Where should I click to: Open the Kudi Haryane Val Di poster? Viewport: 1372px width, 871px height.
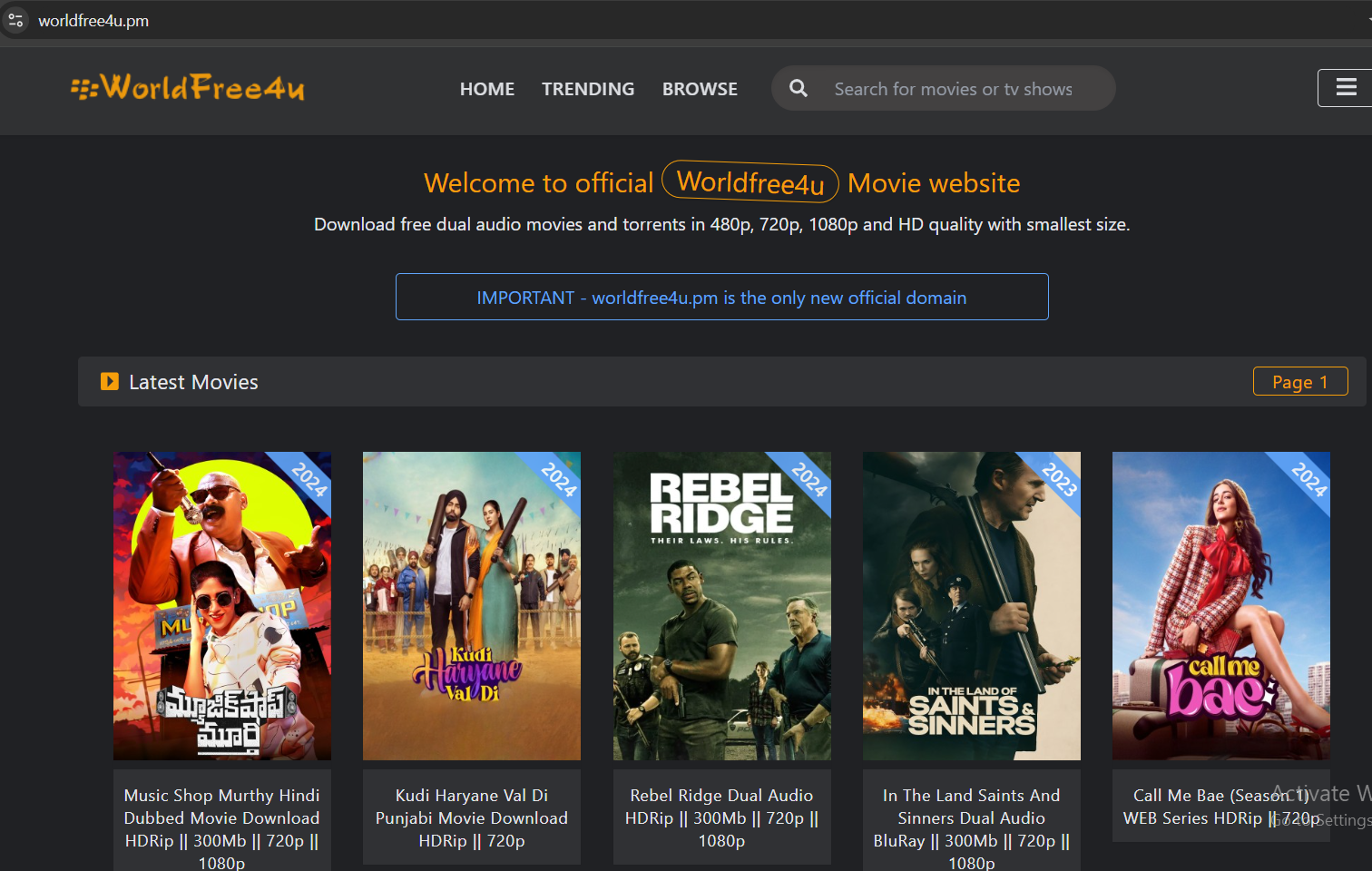(x=472, y=606)
